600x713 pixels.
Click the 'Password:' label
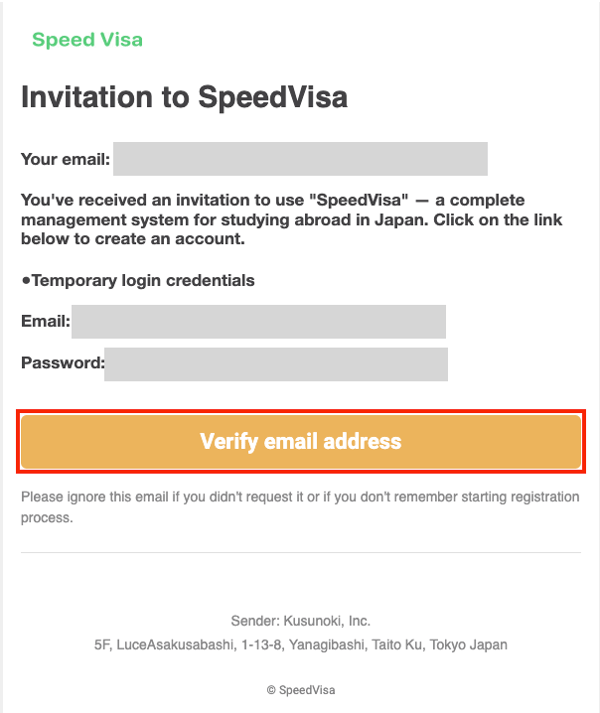63,362
